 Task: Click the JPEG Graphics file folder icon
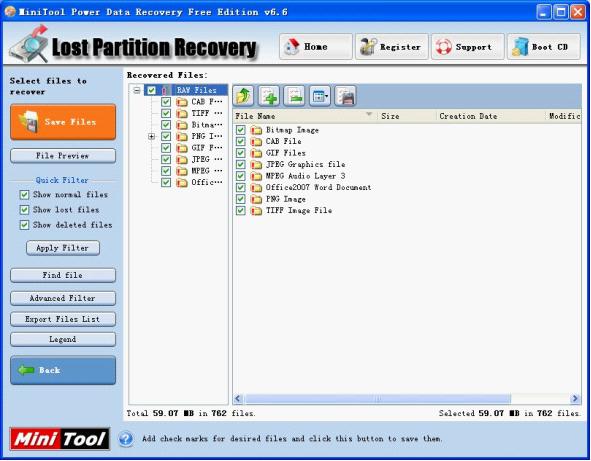pos(256,165)
